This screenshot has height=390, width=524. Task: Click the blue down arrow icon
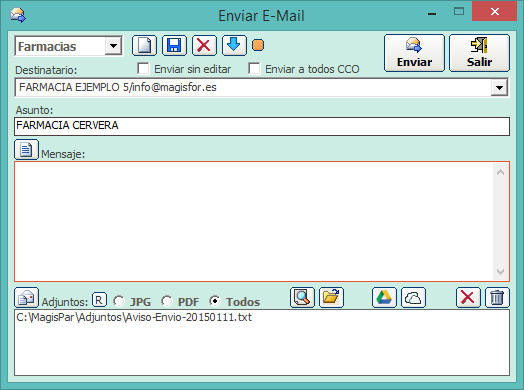coord(234,45)
